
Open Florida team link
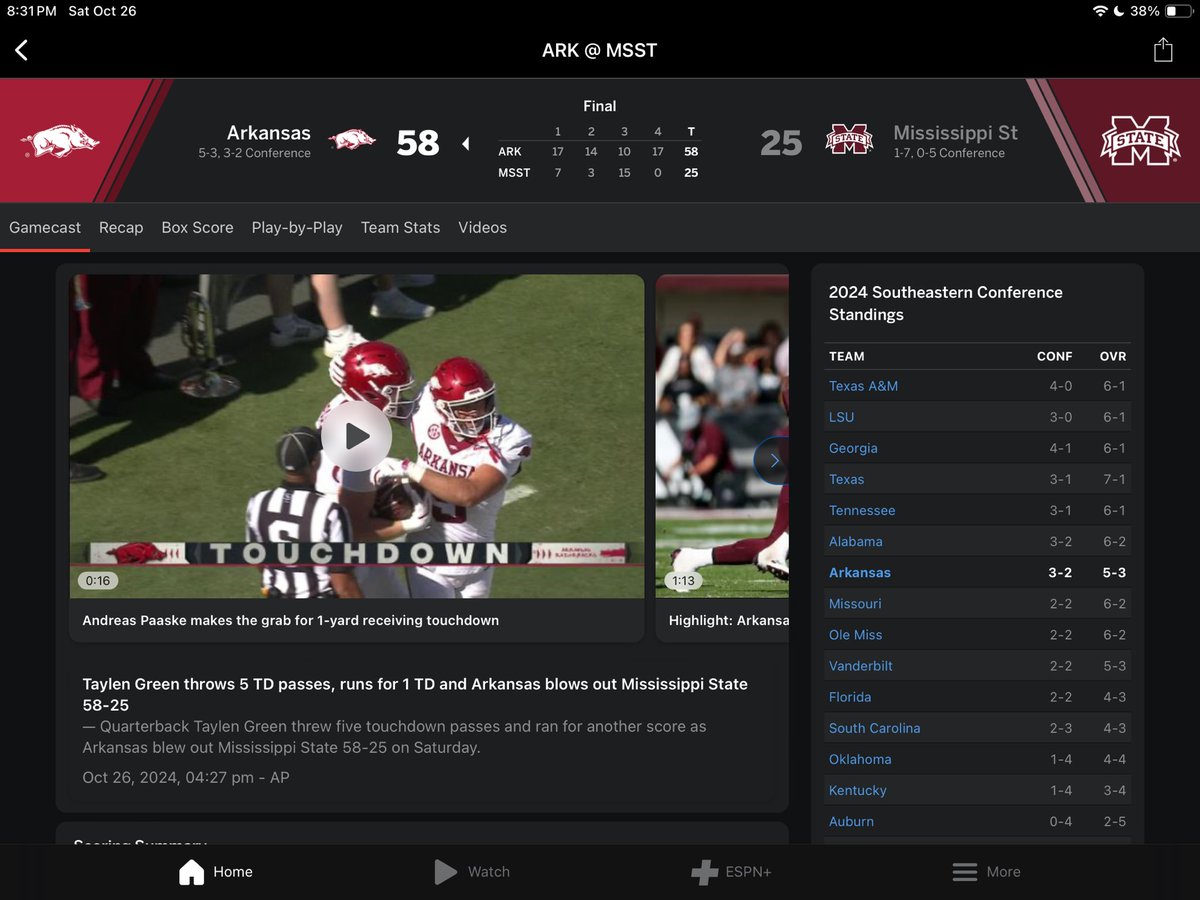(x=850, y=697)
